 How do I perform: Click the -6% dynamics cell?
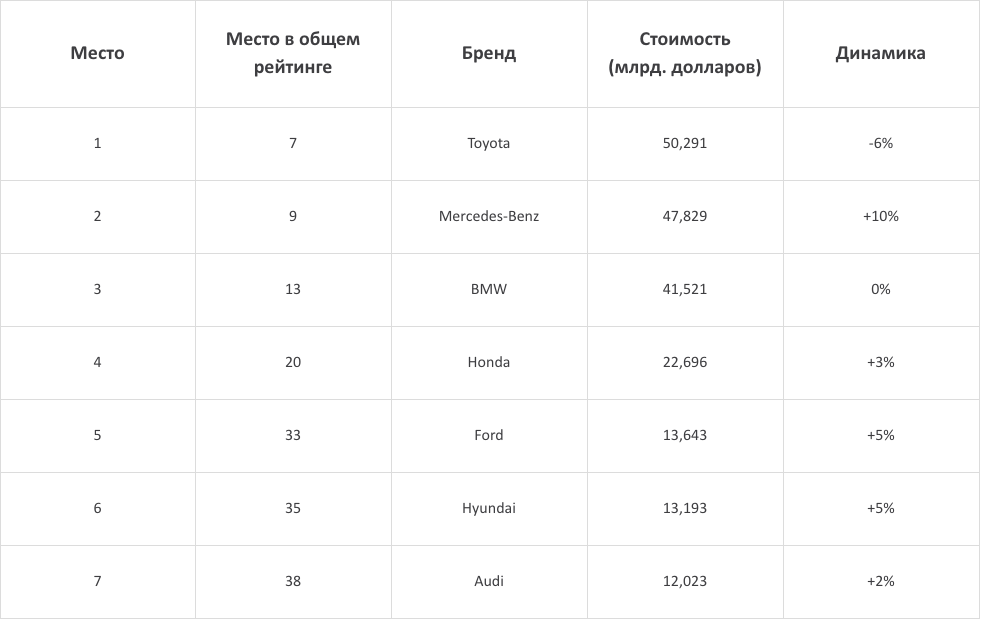[x=880, y=143]
